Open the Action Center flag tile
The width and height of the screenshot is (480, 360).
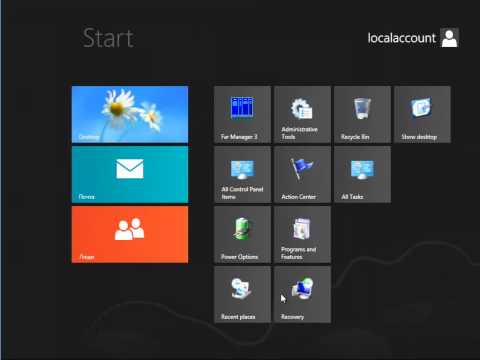pyautogui.click(x=302, y=174)
